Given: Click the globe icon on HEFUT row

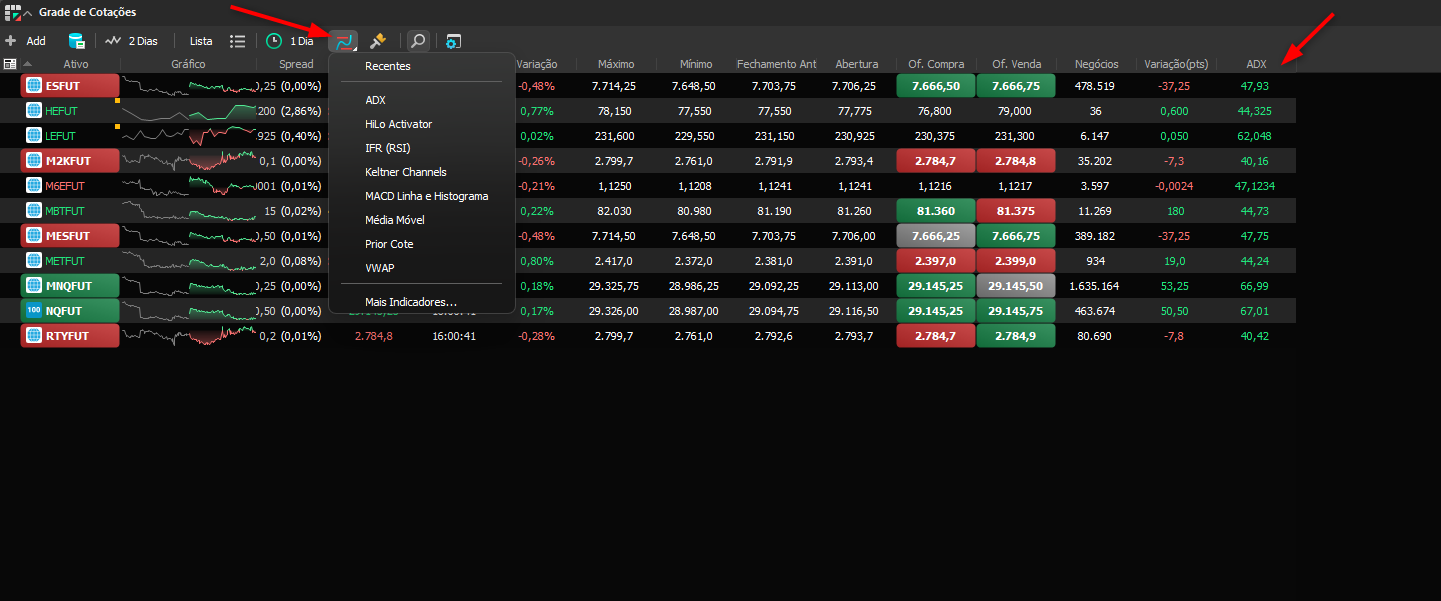Looking at the screenshot, I should (33, 111).
